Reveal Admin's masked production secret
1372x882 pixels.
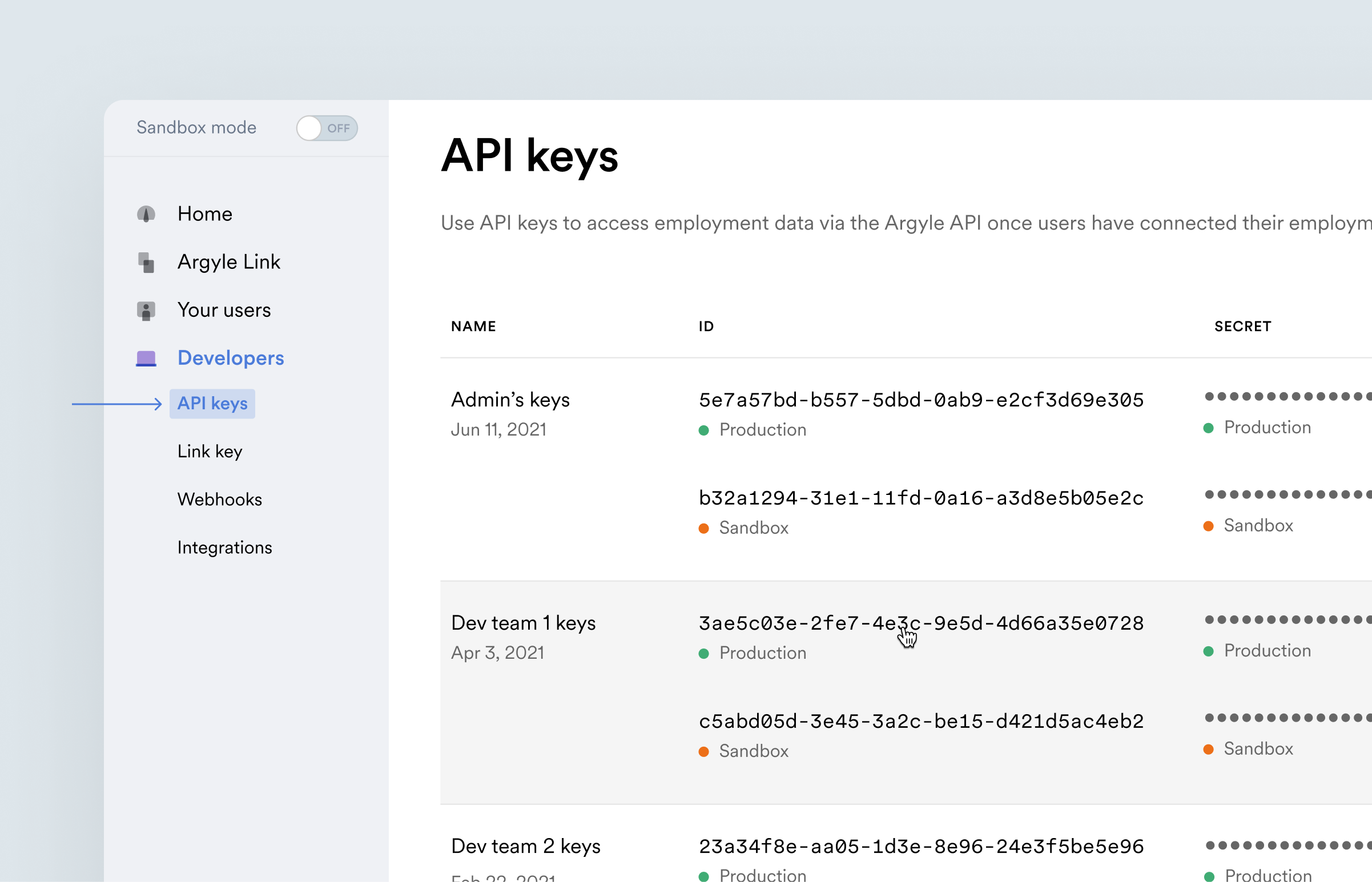[x=1287, y=397]
